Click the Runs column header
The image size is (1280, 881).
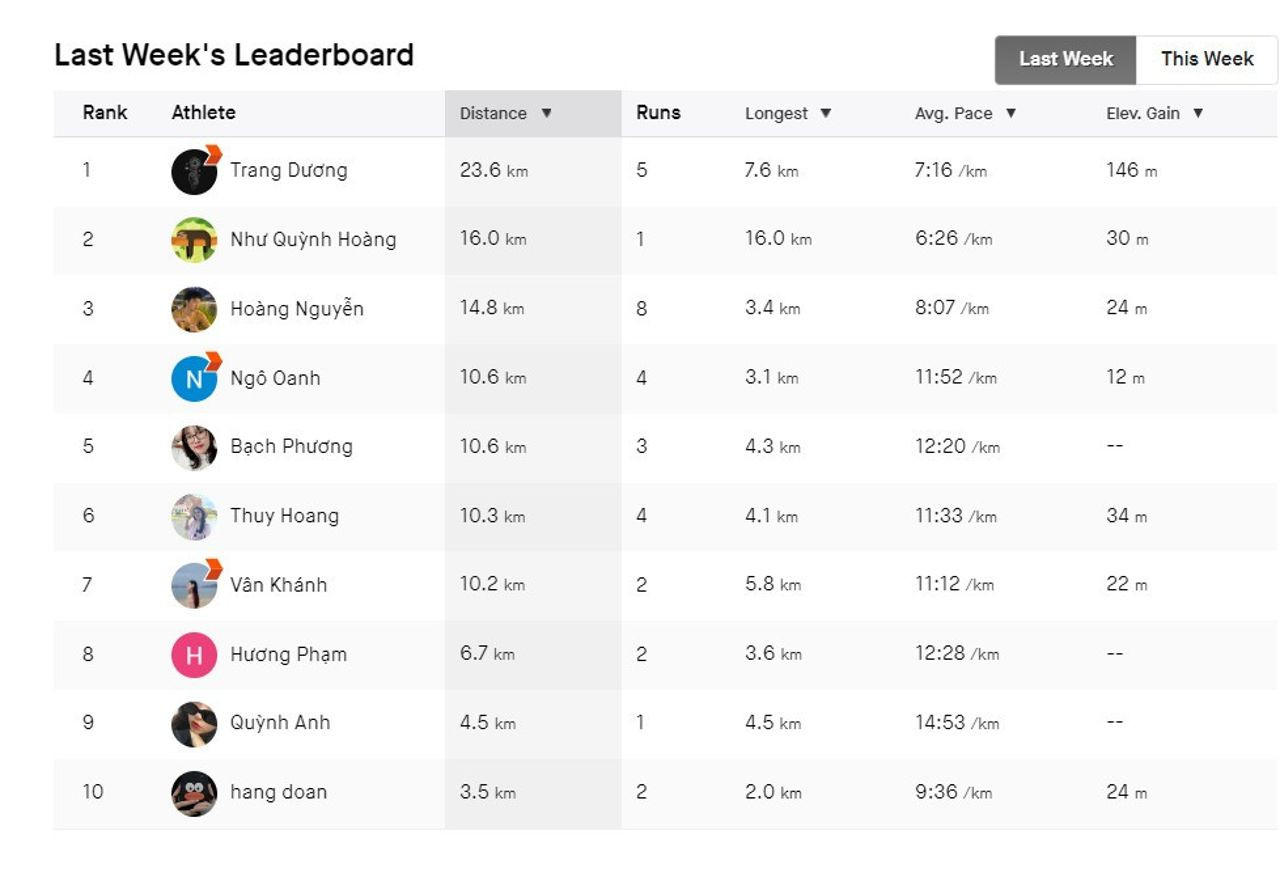658,113
